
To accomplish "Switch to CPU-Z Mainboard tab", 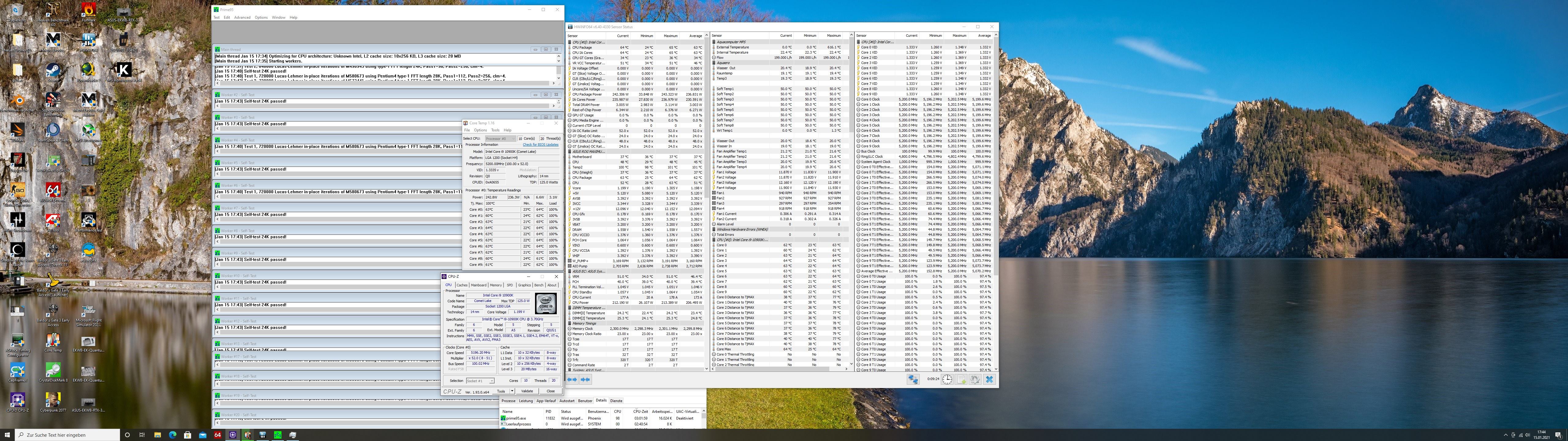I will point(479,285).
